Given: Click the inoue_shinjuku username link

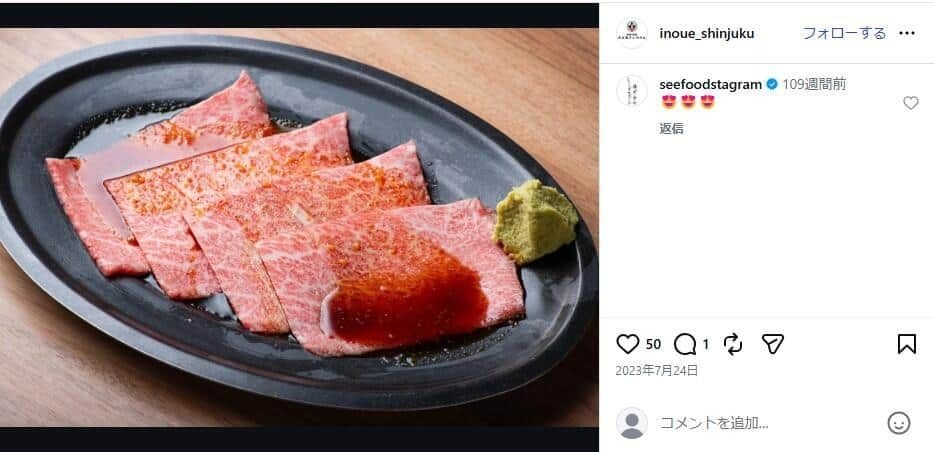Looking at the screenshot, I should pyautogui.click(x=707, y=33).
